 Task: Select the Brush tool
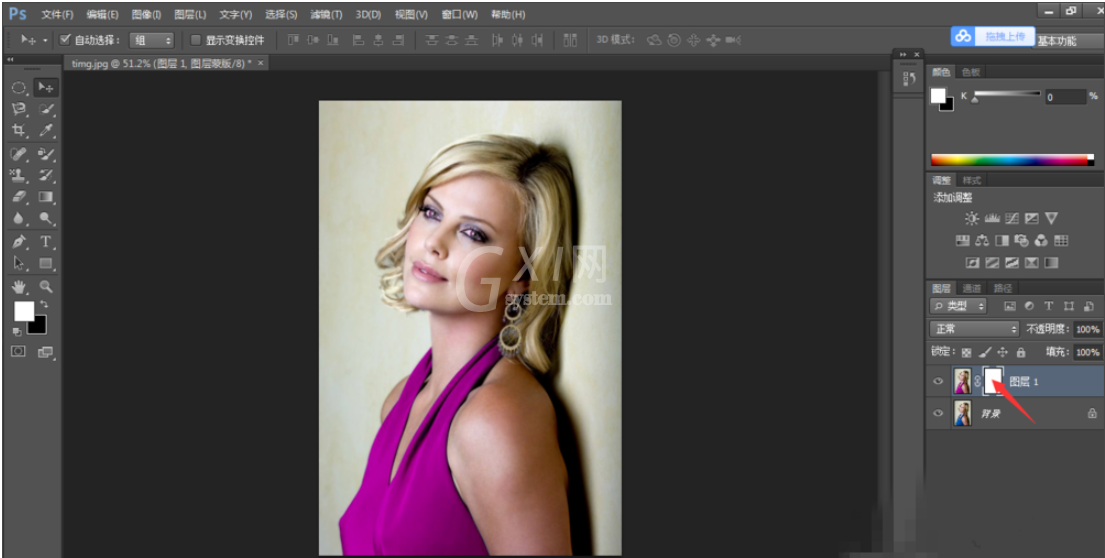46,154
